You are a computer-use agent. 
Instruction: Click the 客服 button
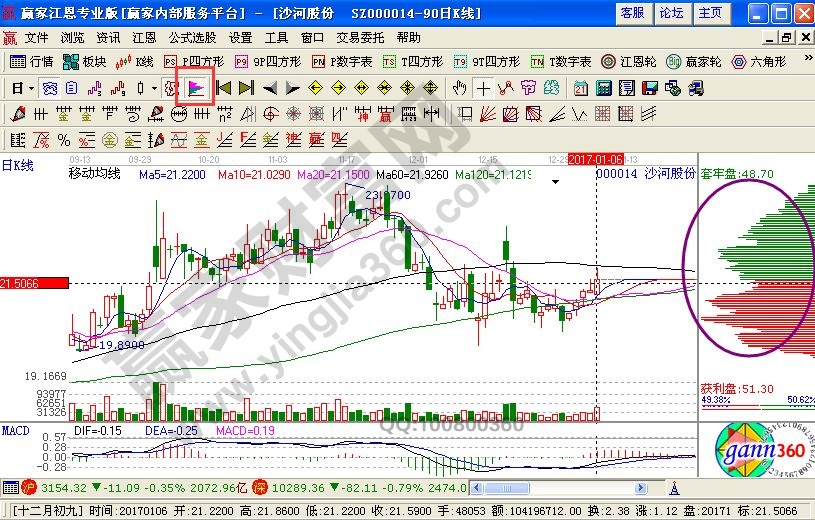(633, 13)
